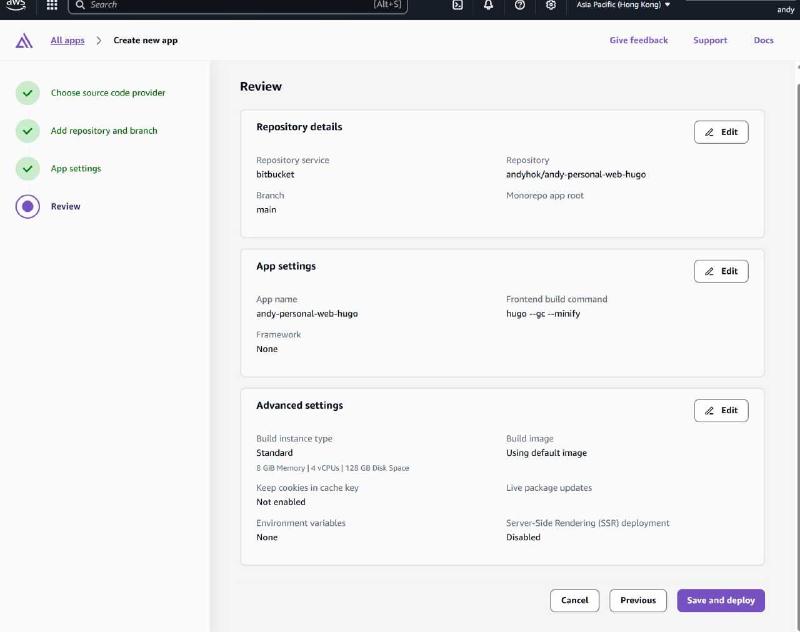Edit the Advanced settings section
The height and width of the screenshot is (632, 800).
click(x=721, y=410)
